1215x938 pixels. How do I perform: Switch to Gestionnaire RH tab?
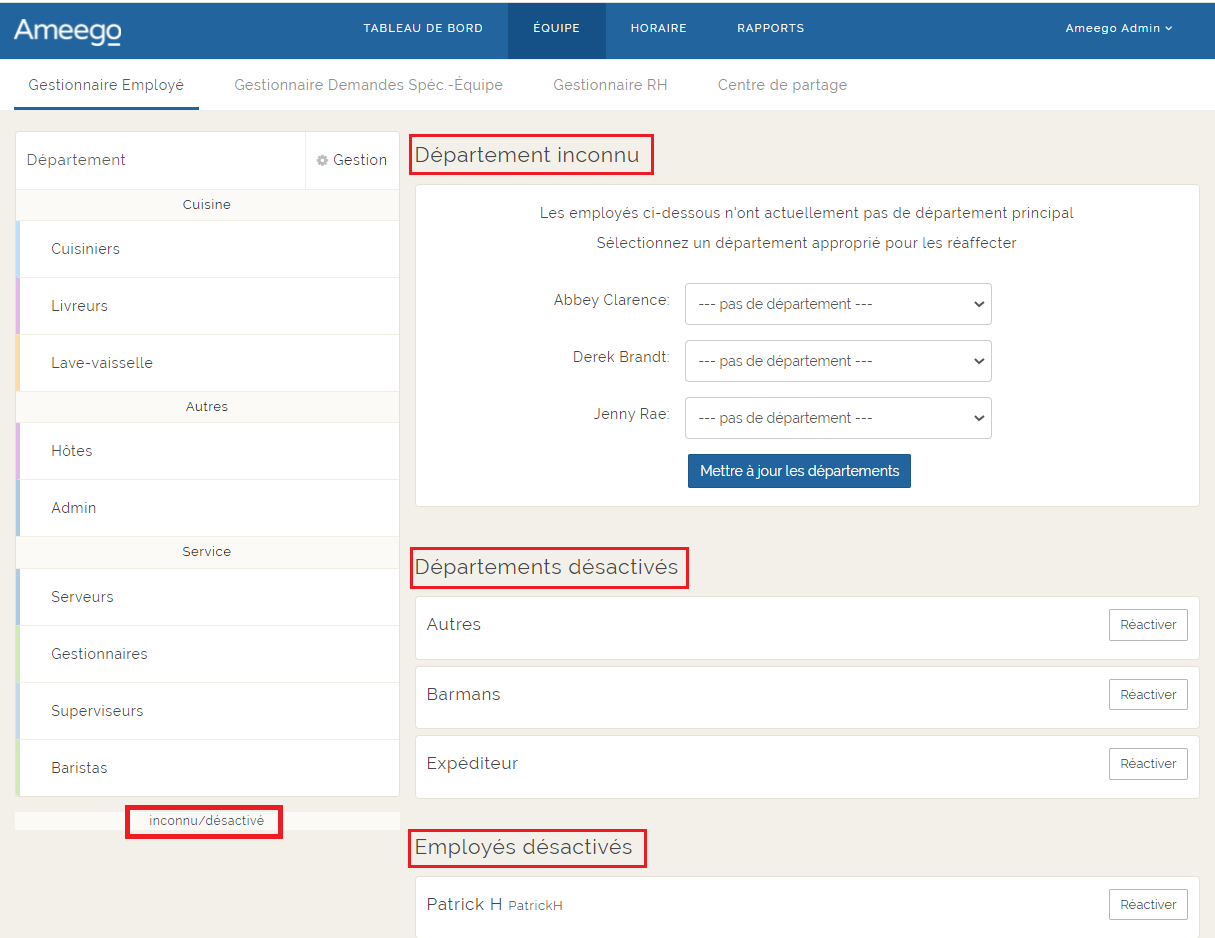pos(610,85)
